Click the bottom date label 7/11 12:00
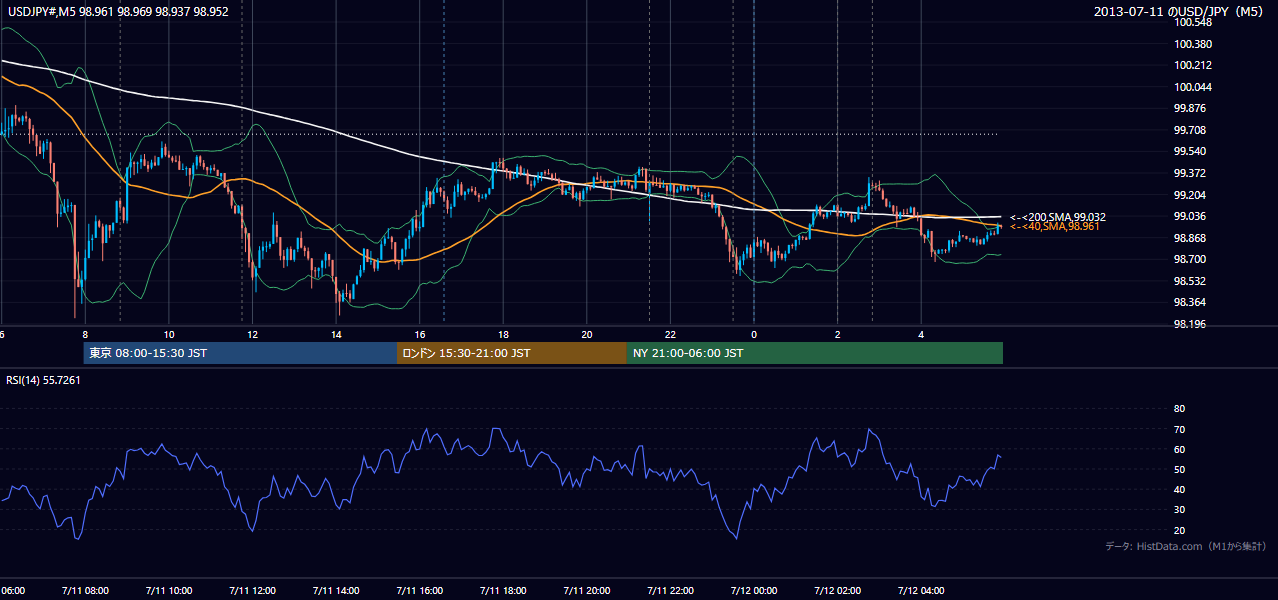Screen dimensions: 1278x600 coord(253,590)
